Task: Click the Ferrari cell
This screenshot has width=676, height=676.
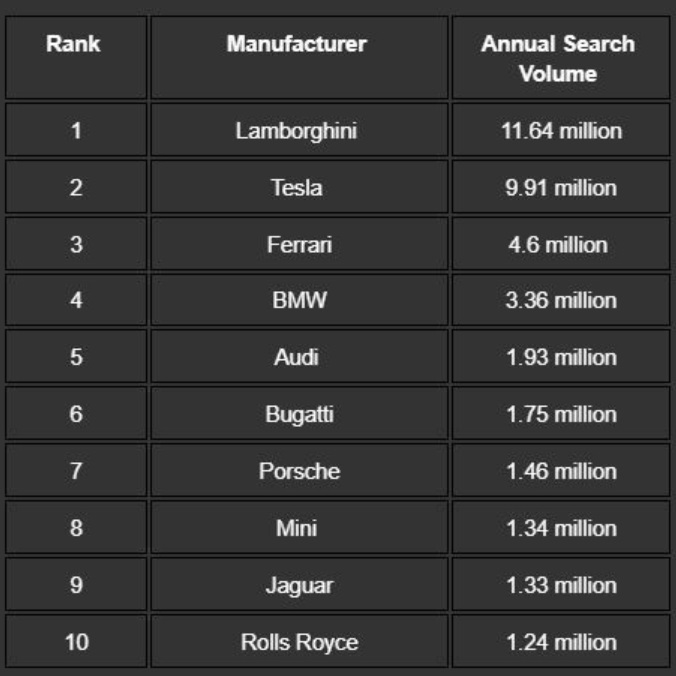Action: click(297, 244)
